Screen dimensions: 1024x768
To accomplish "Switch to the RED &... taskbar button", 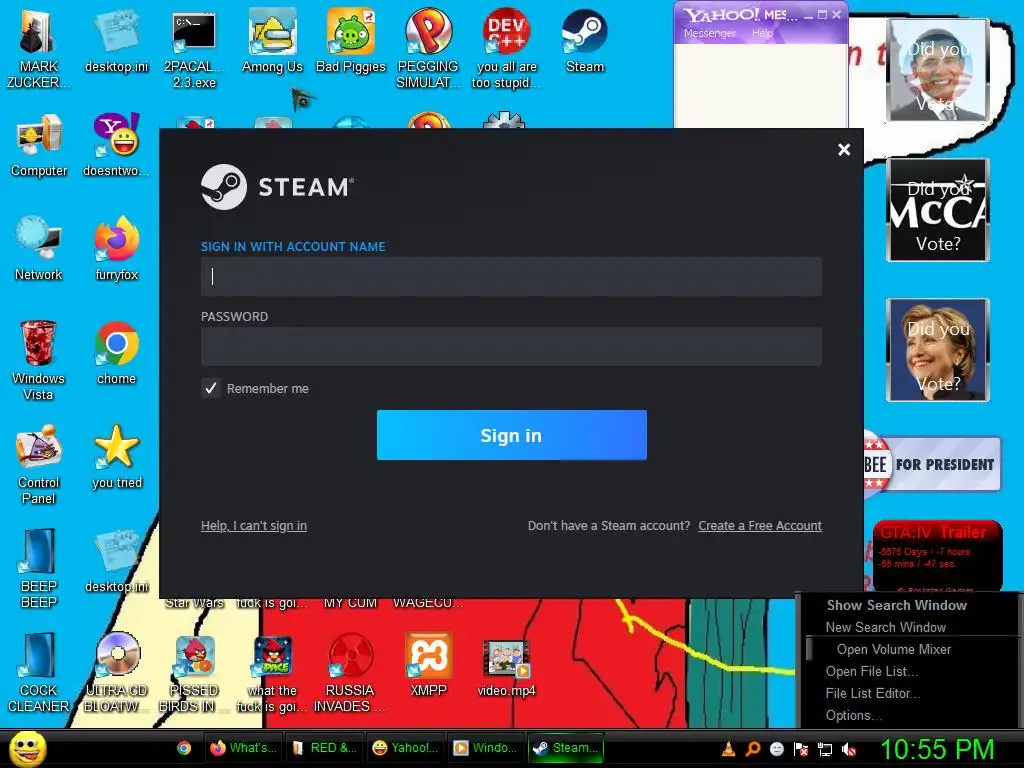I will click(325, 748).
